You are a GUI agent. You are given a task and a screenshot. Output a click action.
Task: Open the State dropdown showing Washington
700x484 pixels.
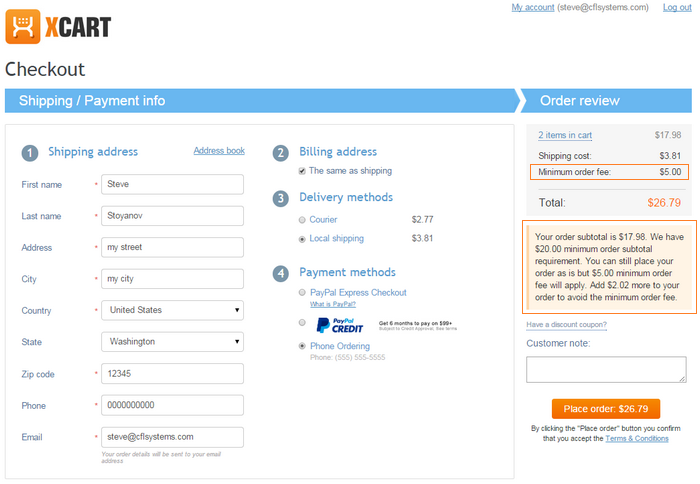click(172, 342)
